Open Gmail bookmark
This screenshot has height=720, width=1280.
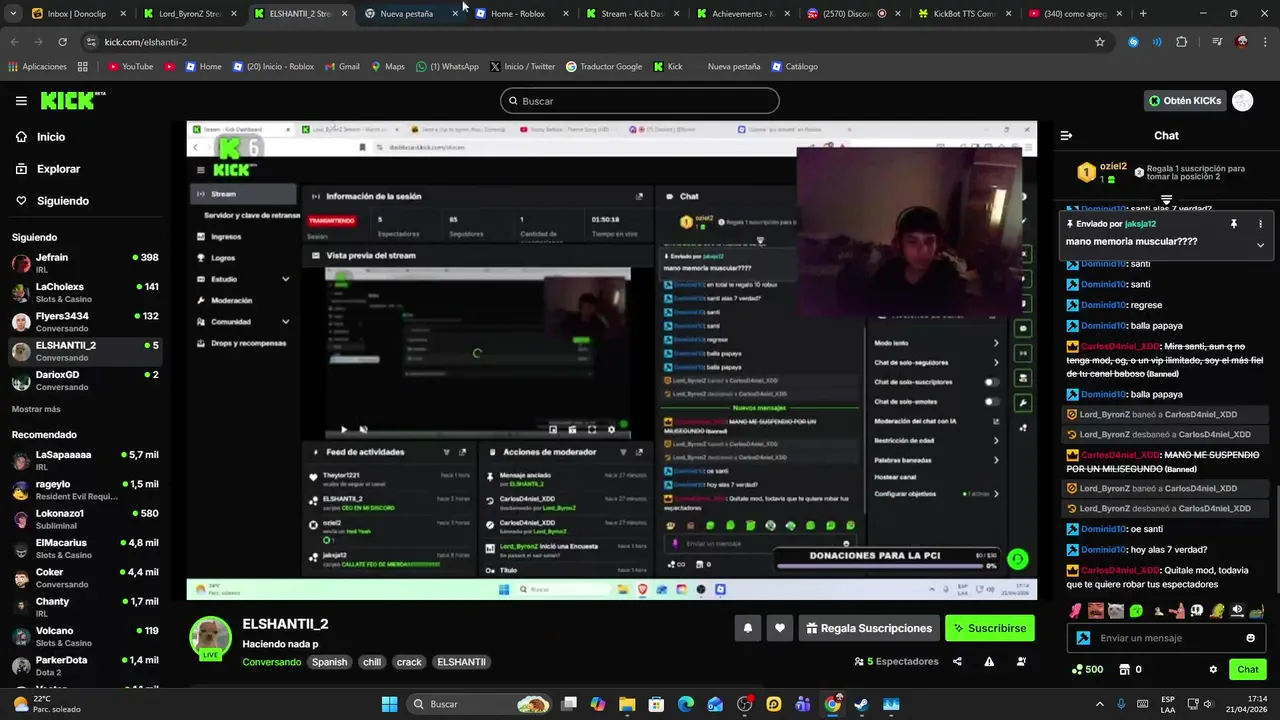pyautogui.click(x=341, y=67)
